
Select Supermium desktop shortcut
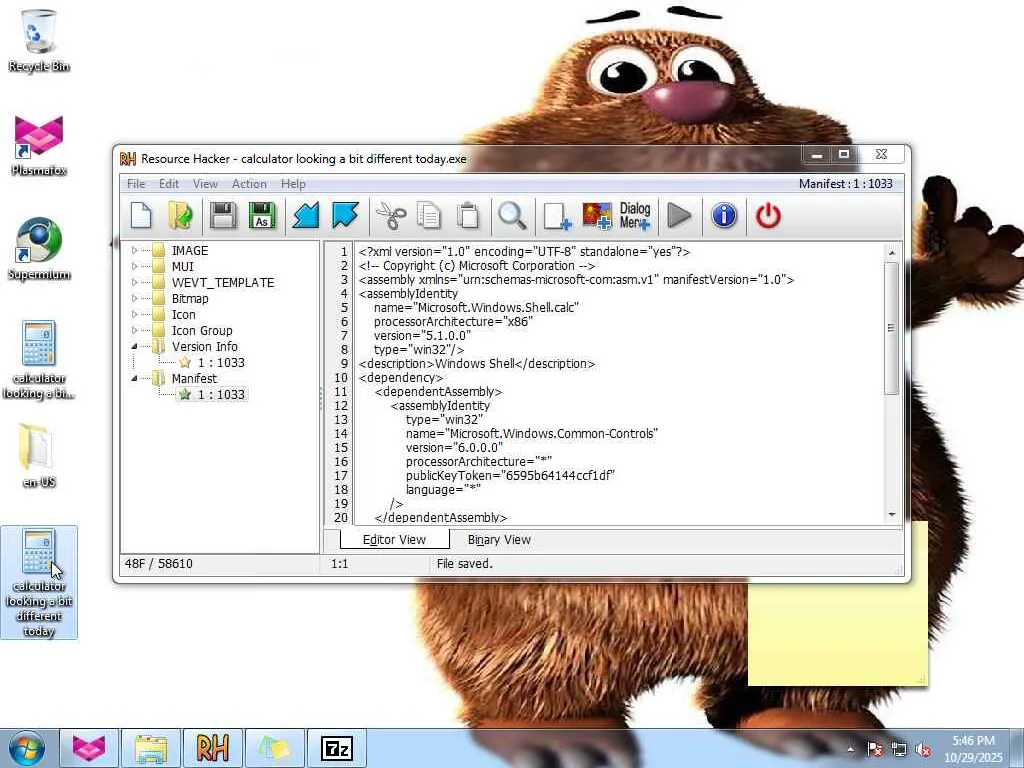tap(39, 249)
